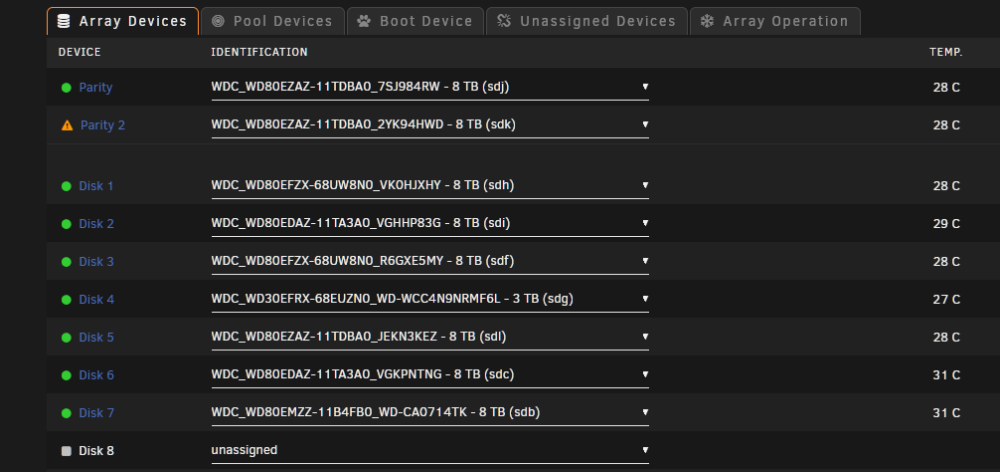This screenshot has height=472, width=1000.
Task: Click the 28 C temperature for Parity
Action: point(946,87)
